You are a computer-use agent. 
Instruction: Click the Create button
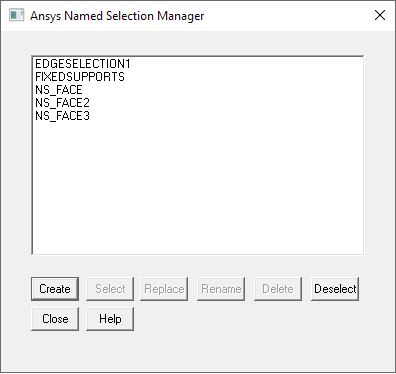coord(55,289)
